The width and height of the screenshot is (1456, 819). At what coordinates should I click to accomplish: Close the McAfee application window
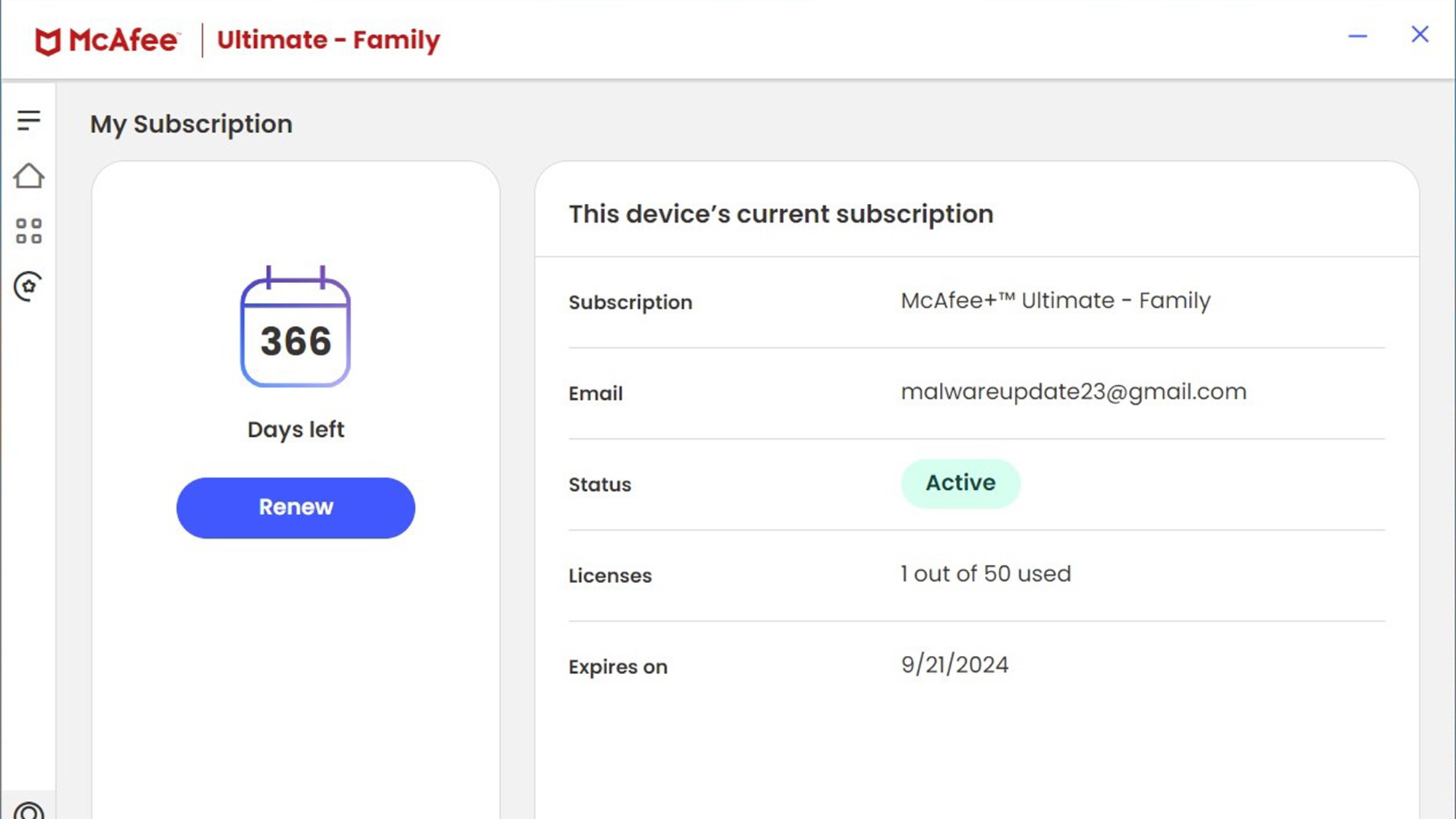pos(1420,34)
